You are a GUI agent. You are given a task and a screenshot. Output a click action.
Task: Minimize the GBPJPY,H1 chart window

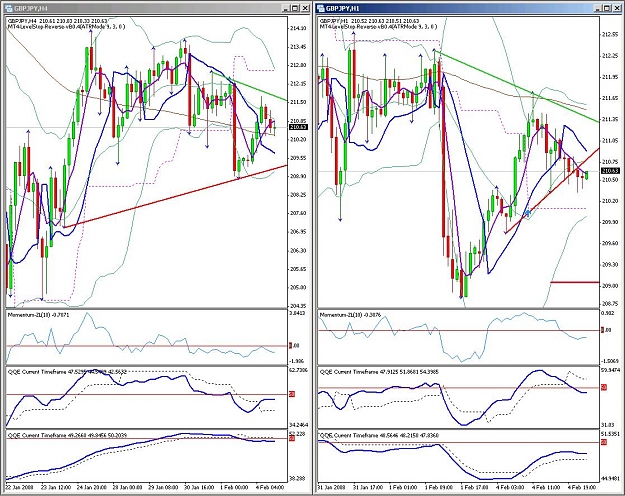(598, 8)
